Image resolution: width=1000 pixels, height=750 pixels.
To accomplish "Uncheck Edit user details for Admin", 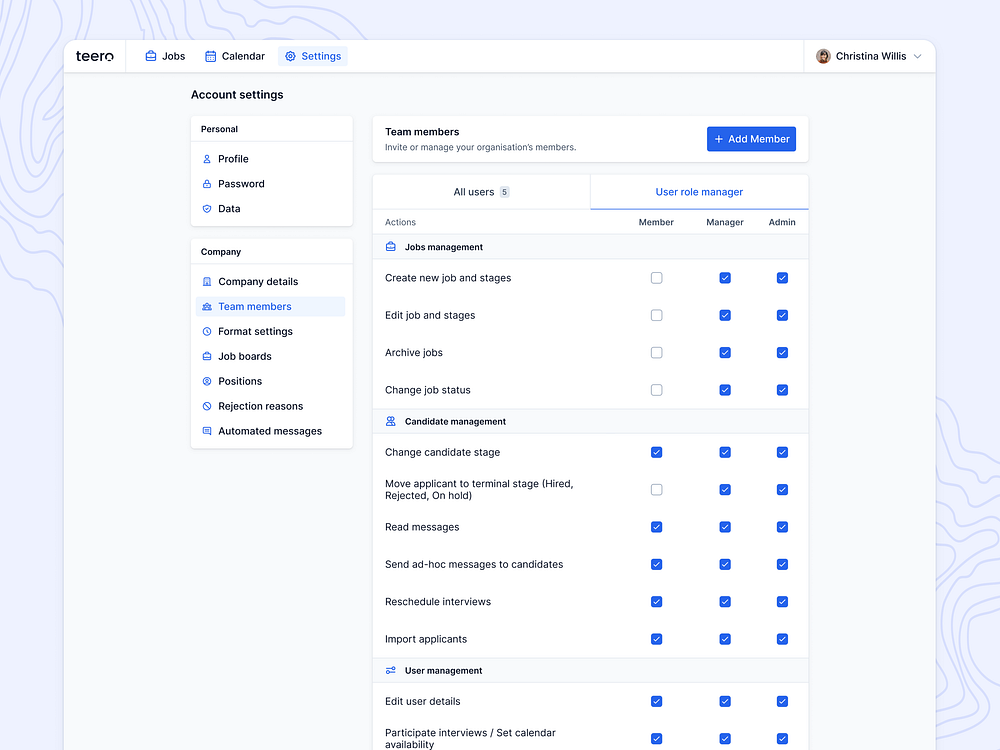I will [782, 701].
